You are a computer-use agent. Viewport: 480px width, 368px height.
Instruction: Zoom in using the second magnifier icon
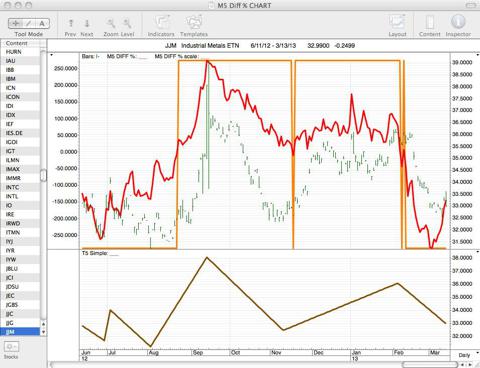(x=127, y=23)
